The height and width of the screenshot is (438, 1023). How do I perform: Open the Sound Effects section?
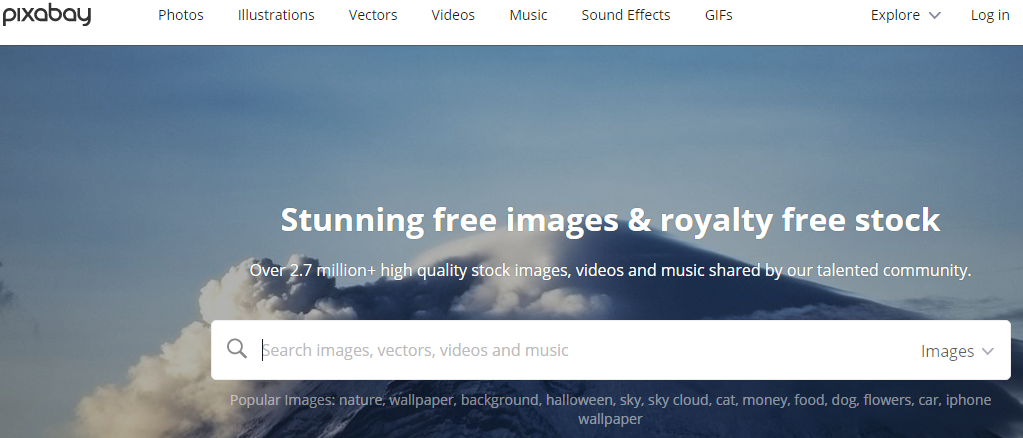[x=626, y=15]
